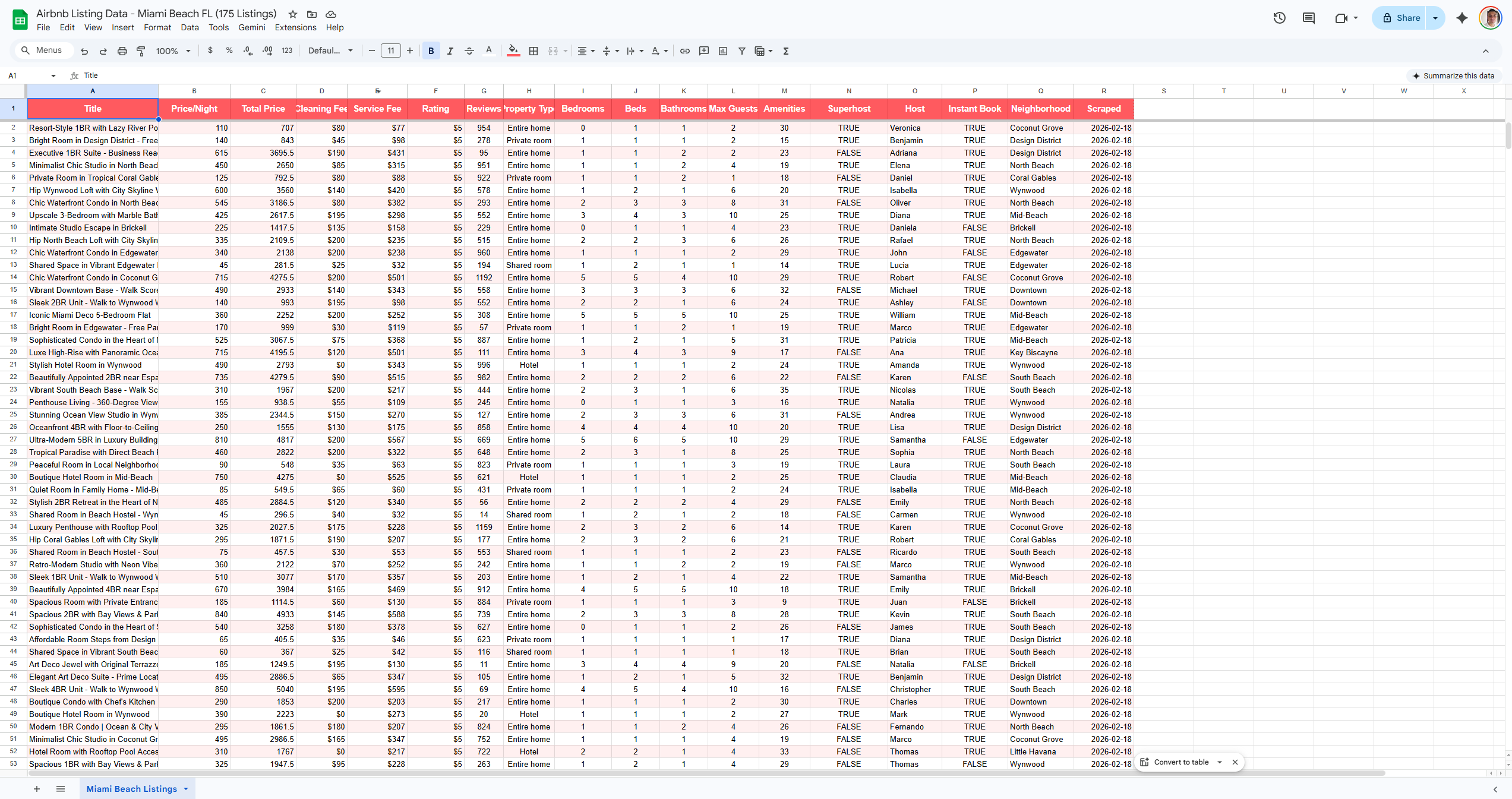Insert a link using the toolbar icon
Viewport: 1512px width, 799px height.
(x=684, y=51)
